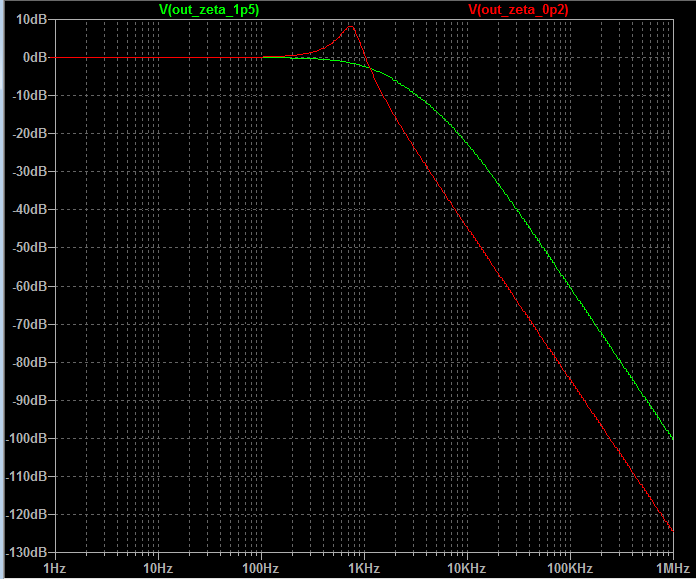Click the 100Hz frequency axis label
This screenshot has width=696, height=579.
(x=261, y=568)
